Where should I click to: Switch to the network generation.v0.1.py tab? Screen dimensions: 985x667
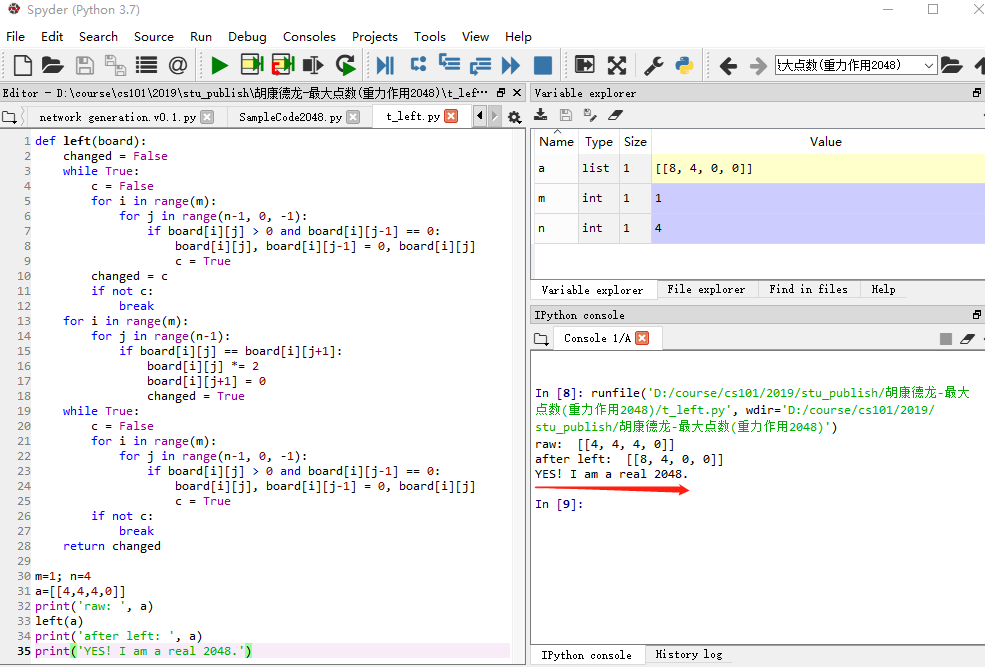click(x=117, y=117)
